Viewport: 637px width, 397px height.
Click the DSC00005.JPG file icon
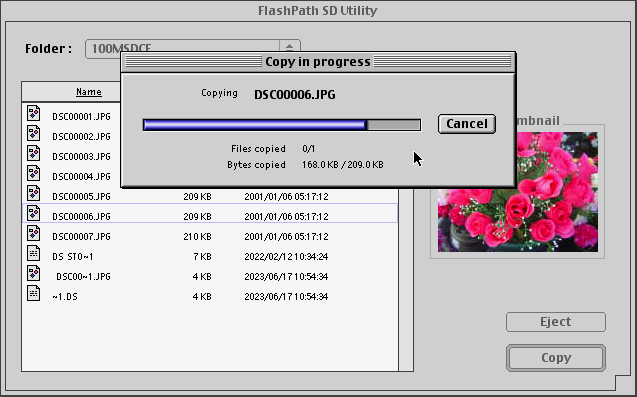click(34, 193)
